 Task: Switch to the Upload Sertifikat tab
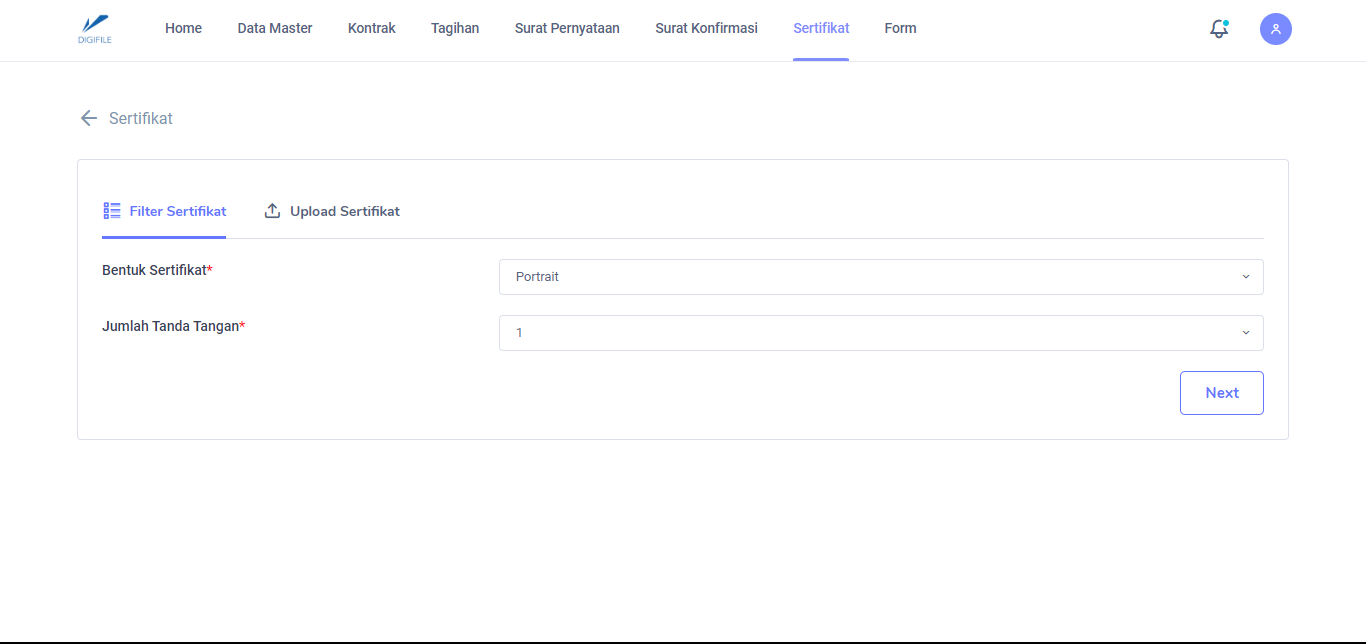[x=344, y=211]
